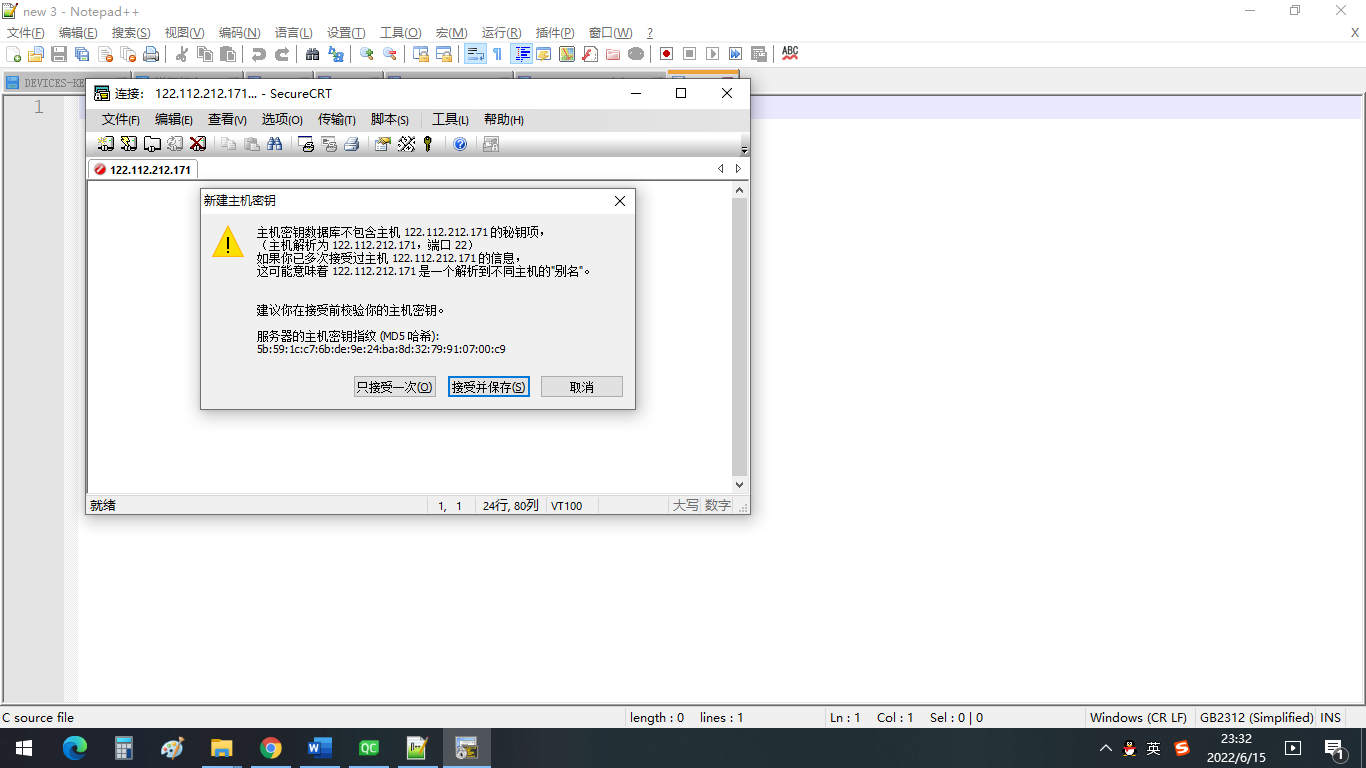Image resolution: width=1366 pixels, height=768 pixels.
Task: Click the SecureCRT terminal vertical scrollbar
Action: pyautogui.click(x=740, y=336)
